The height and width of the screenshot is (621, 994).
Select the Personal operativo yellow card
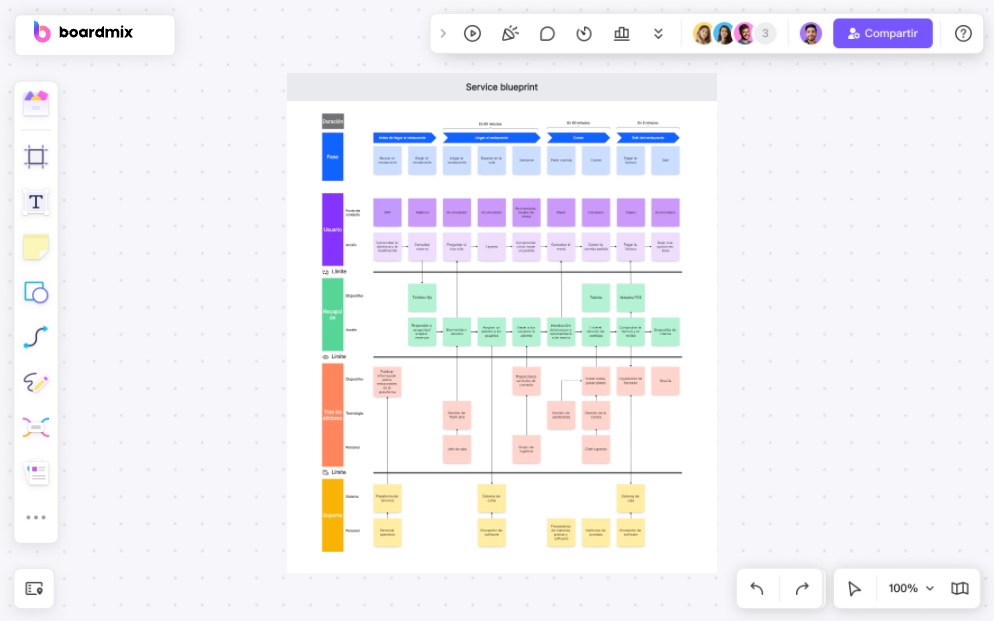pyautogui.click(x=387, y=532)
